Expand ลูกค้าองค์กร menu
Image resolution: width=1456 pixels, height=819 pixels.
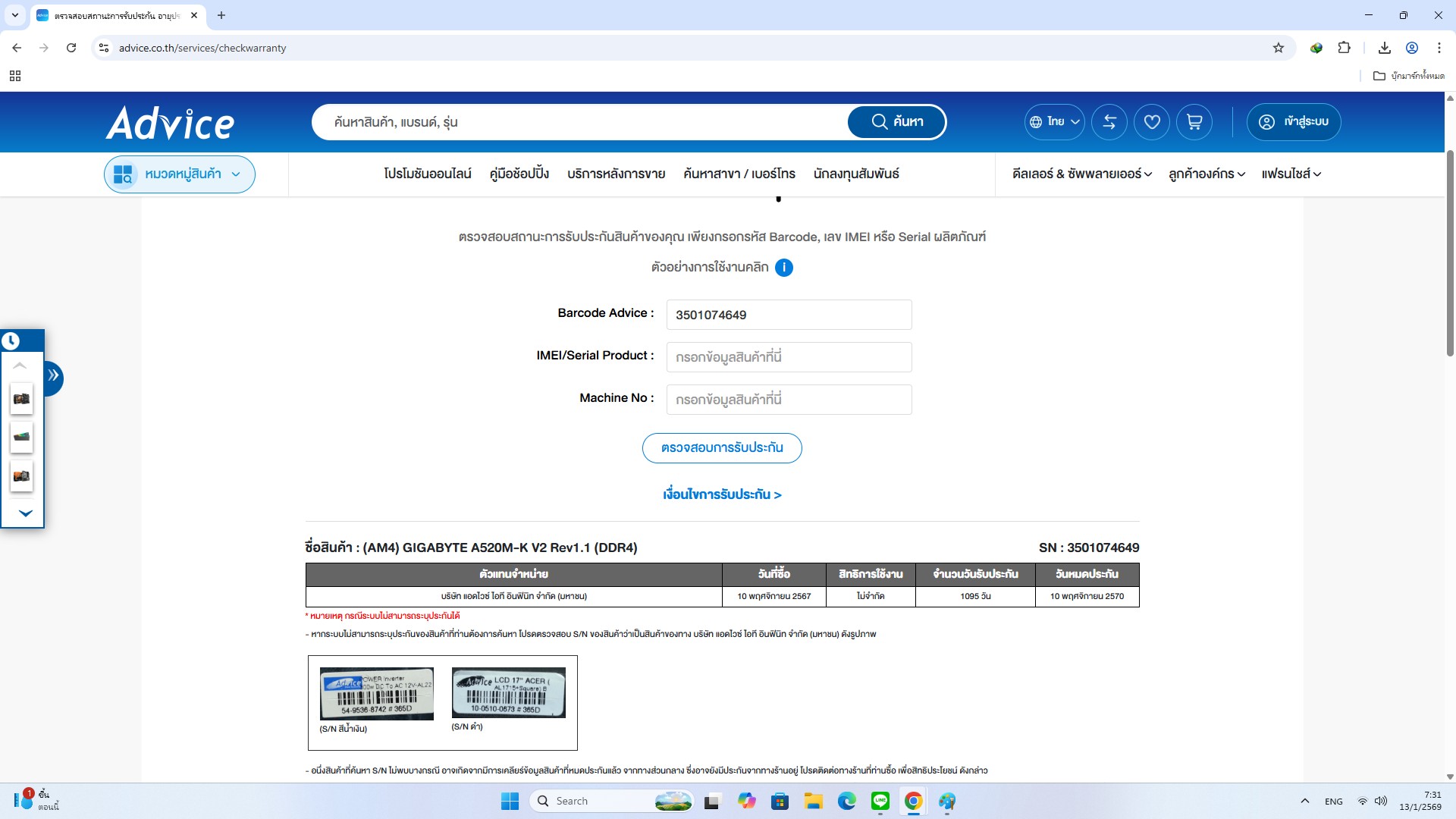(1206, 174)
